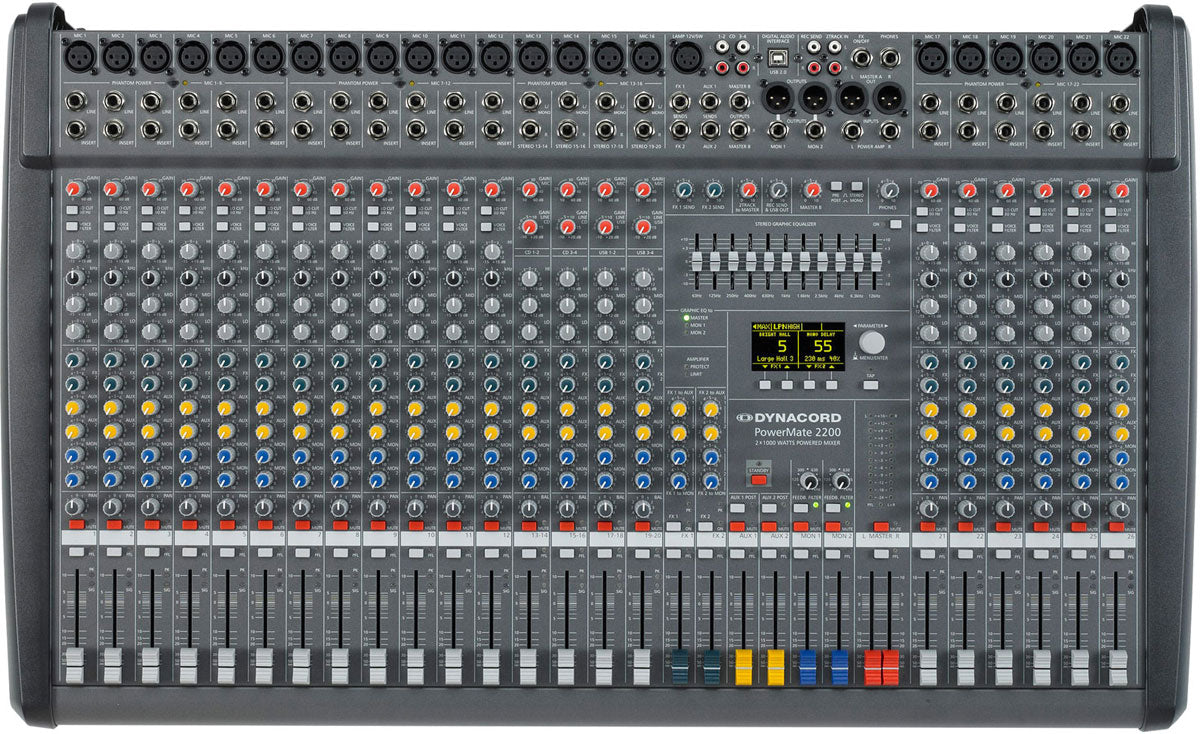This screenshot has height=734, width=1200.
Task: Toggle the FX 1 ON button
Action: click(673, 526)
